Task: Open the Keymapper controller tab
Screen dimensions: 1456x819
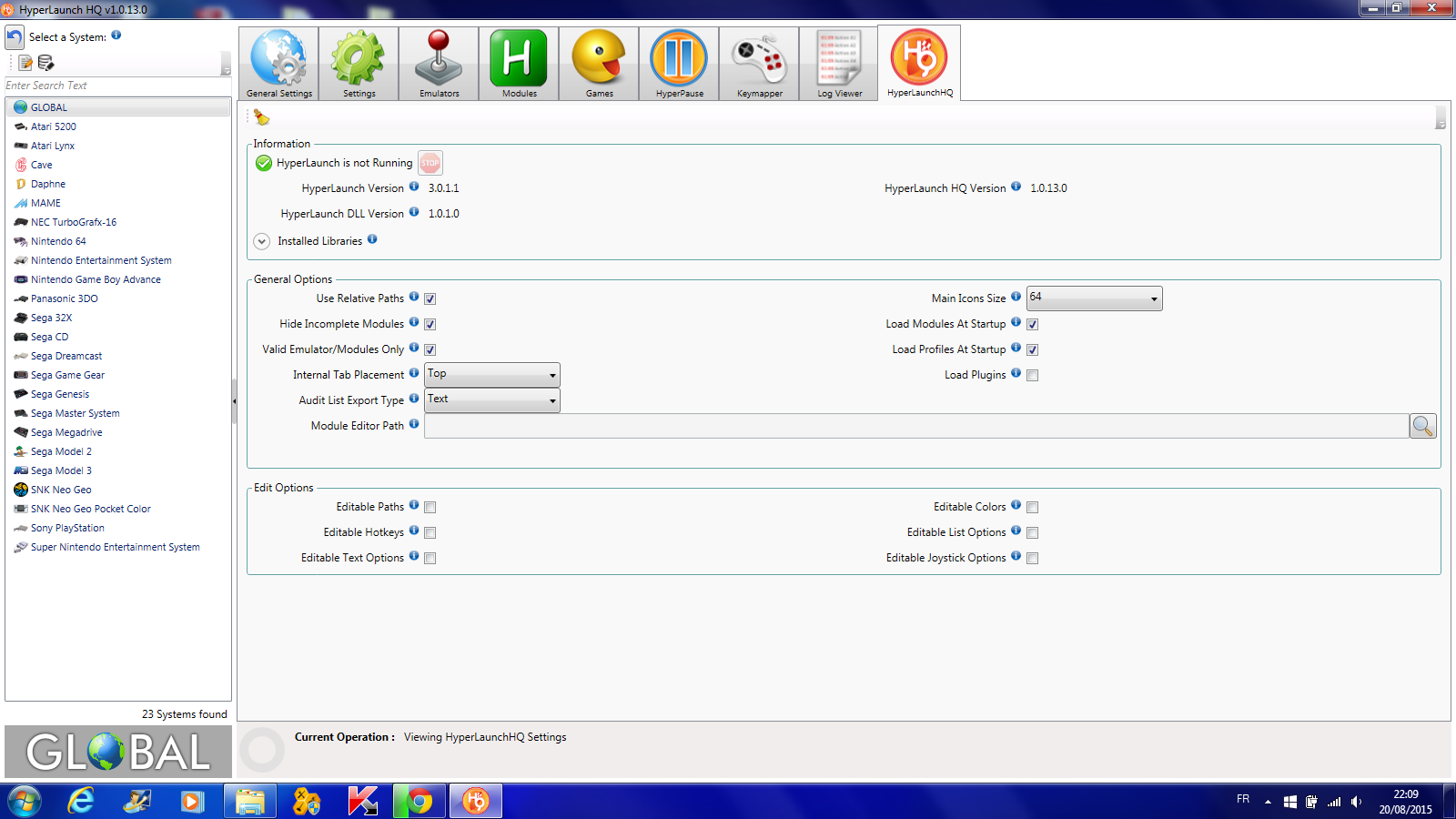Action: (759, 63)
